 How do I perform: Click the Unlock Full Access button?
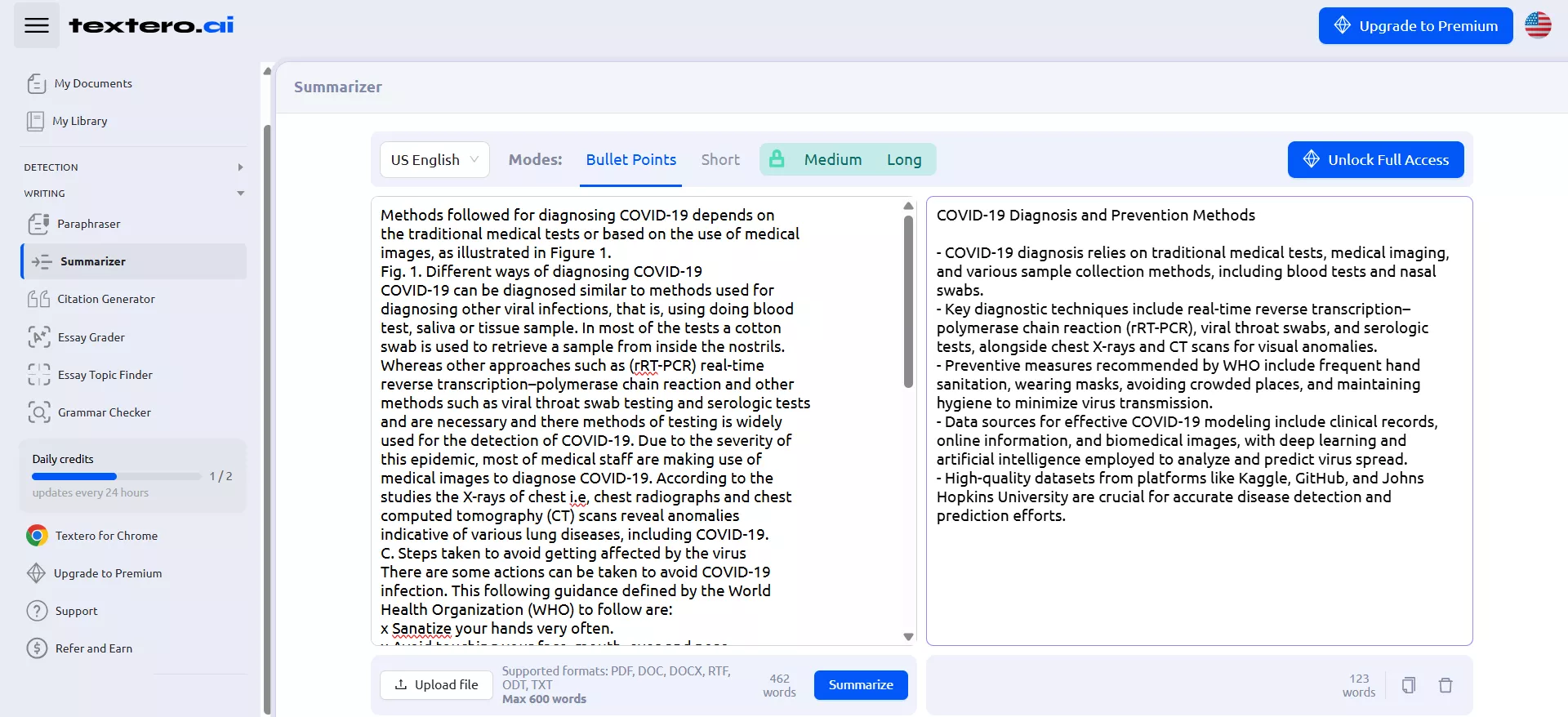click(1375, 160)
